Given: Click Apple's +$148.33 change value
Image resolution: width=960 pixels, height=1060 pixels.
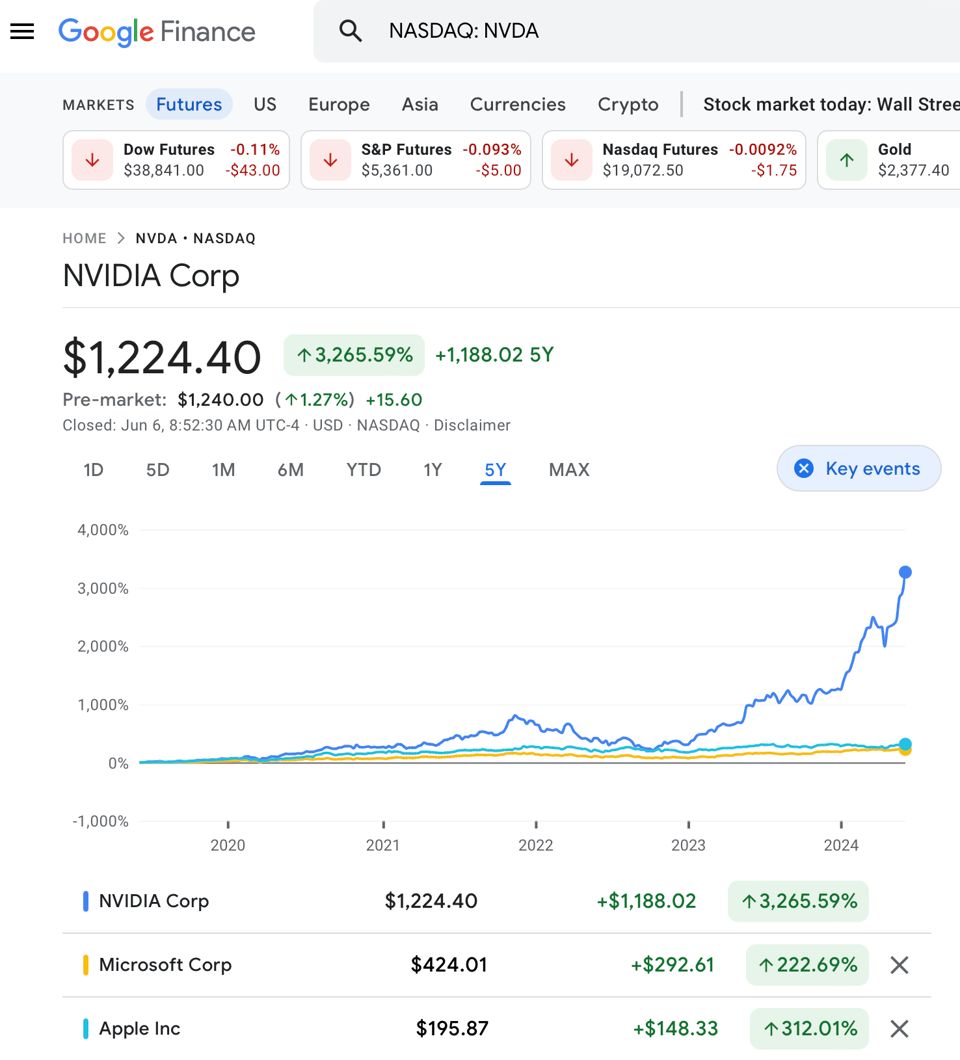Looking at the screenshot, I should (x=675, y=1029).
